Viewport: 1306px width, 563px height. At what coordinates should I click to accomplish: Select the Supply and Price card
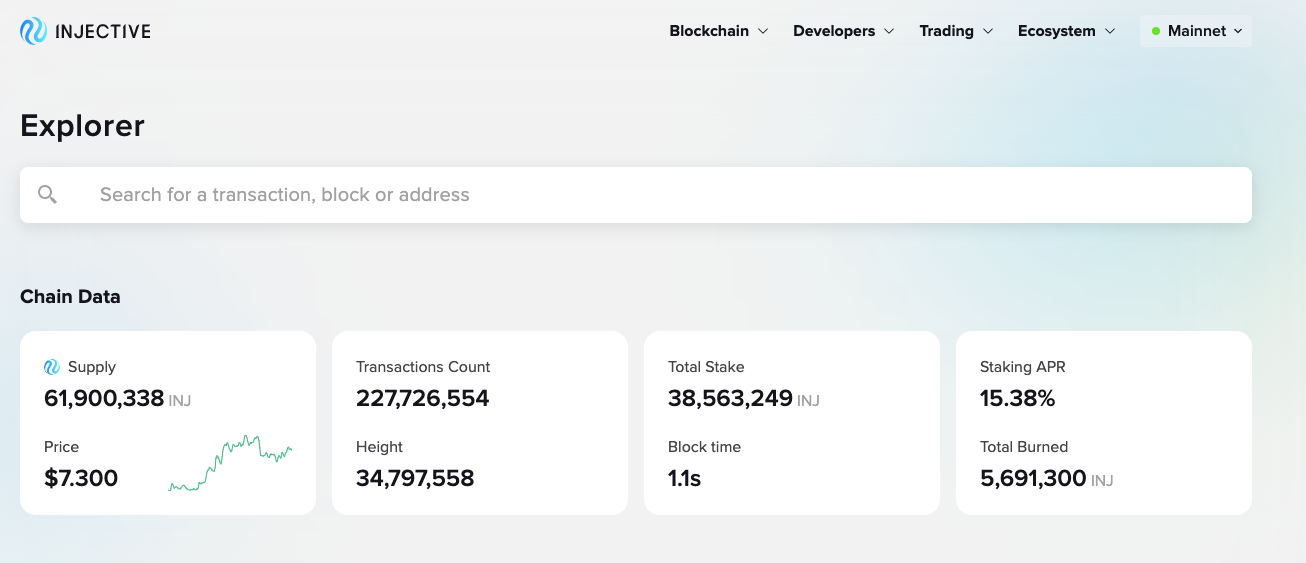[168, 423]
